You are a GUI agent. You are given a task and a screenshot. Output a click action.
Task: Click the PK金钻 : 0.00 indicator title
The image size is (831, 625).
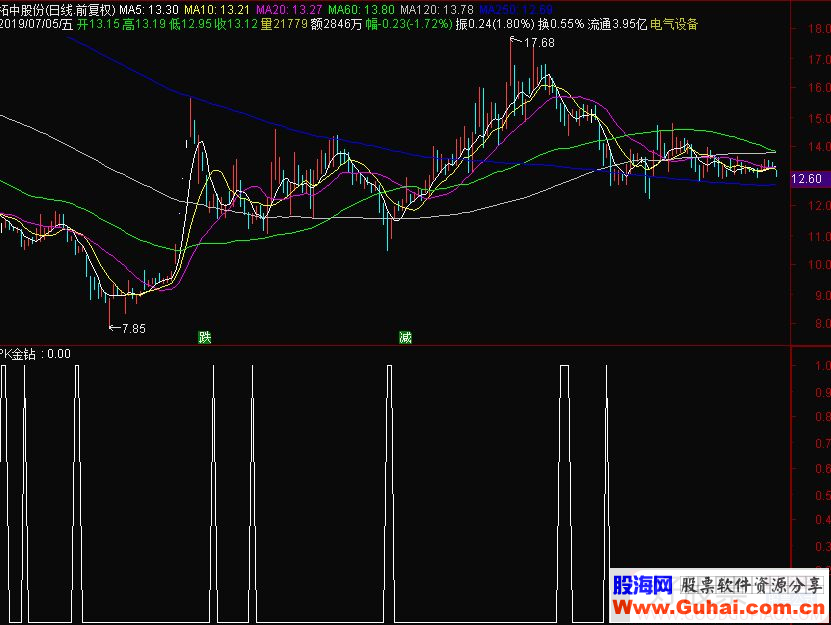[x=36, y=354]
